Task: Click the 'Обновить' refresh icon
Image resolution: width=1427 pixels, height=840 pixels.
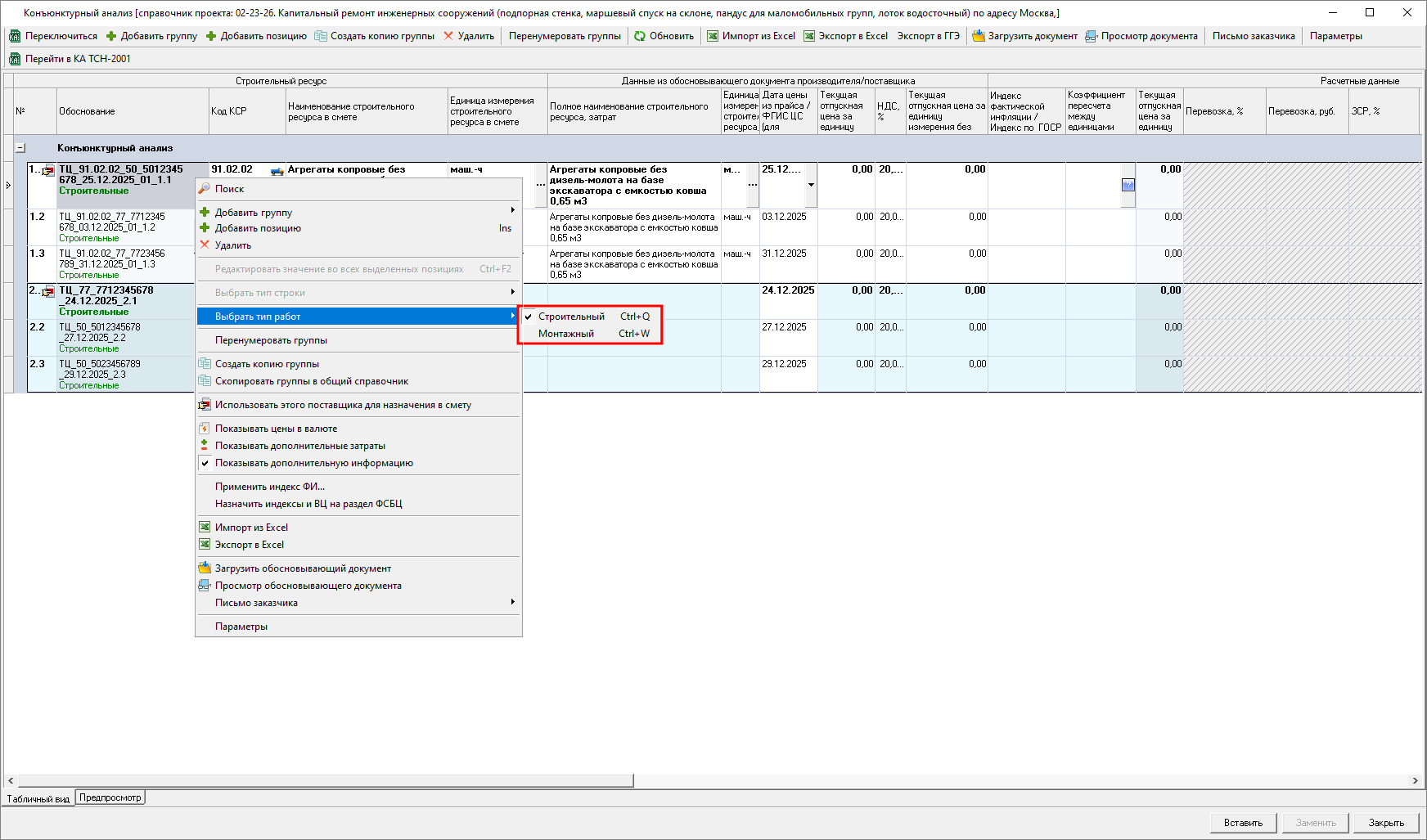Action: pyautogui.click(x=640, y=36)
